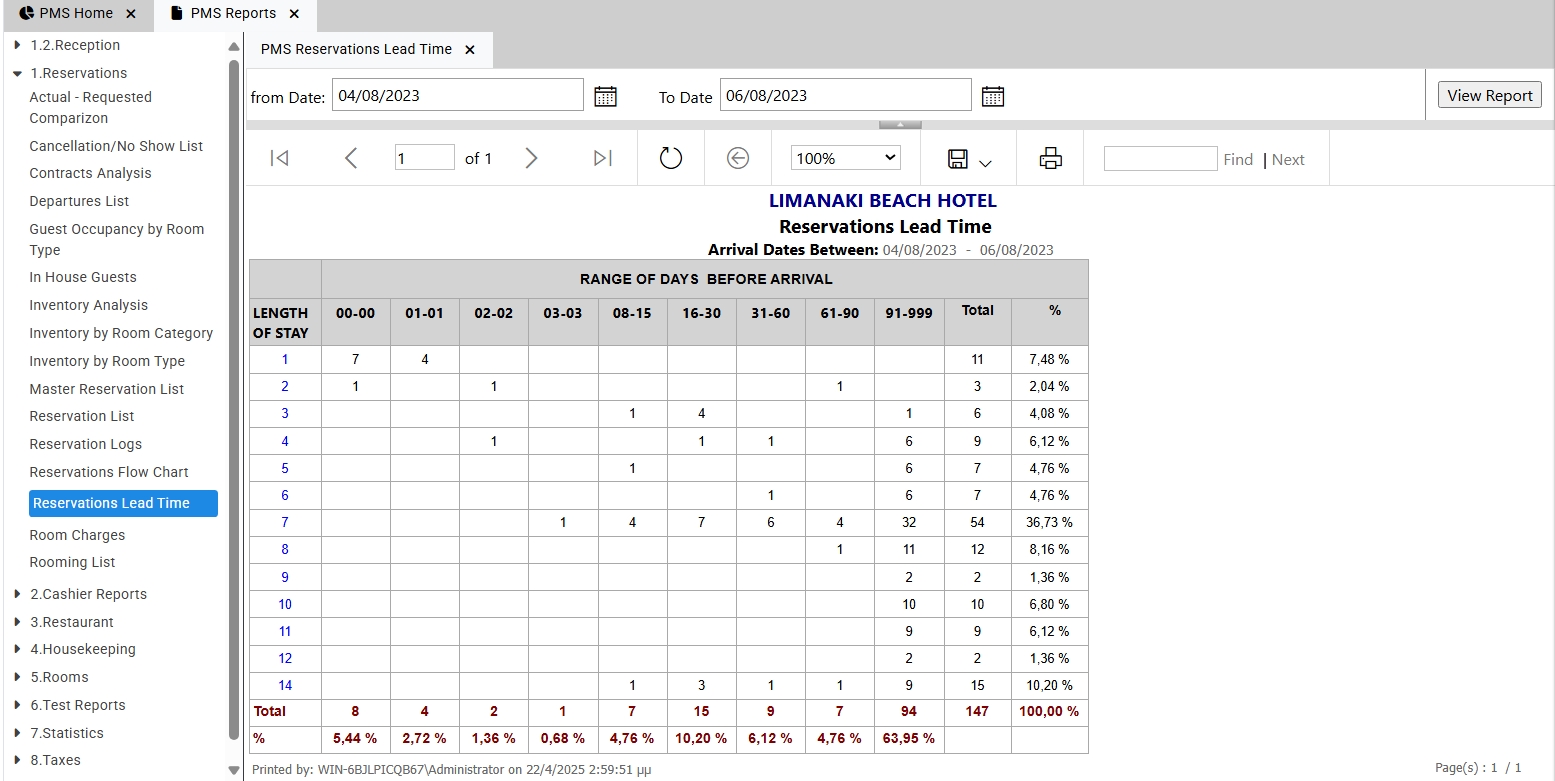Close the PMS Home tab
The width and height of the screenshot is (1555, 781).
(131, 14)
